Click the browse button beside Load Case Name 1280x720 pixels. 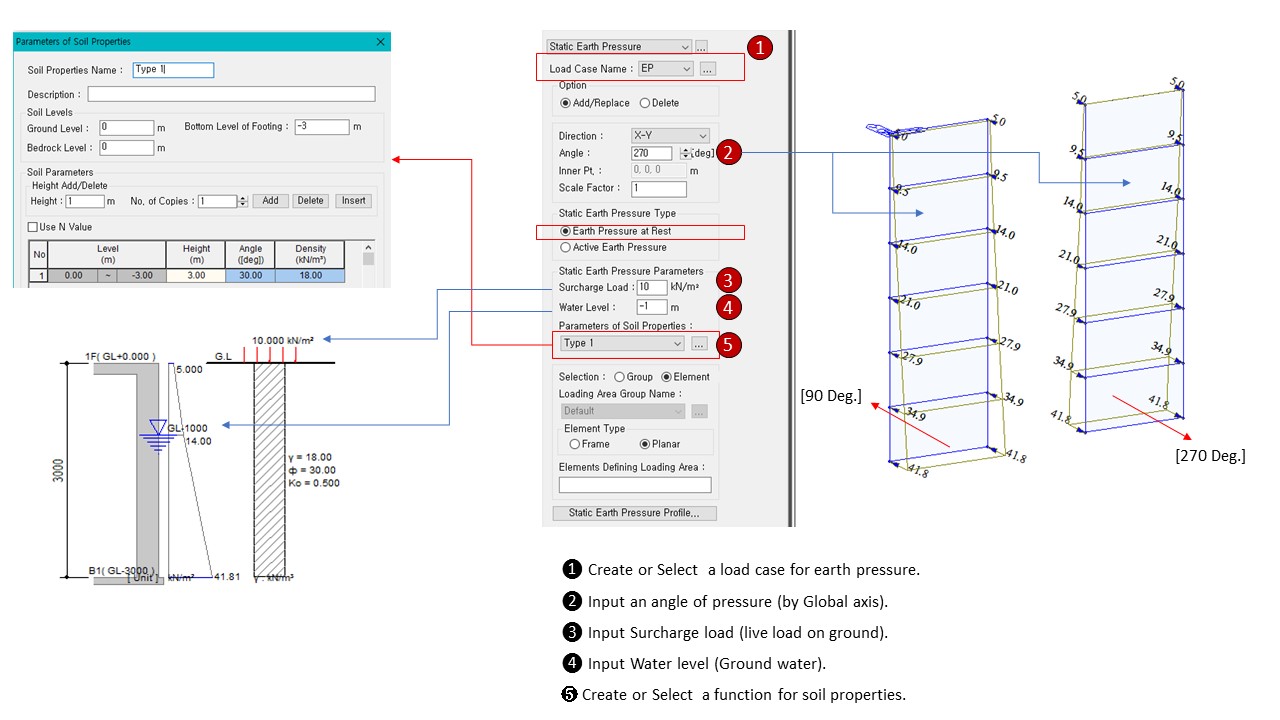click(707, 69)
